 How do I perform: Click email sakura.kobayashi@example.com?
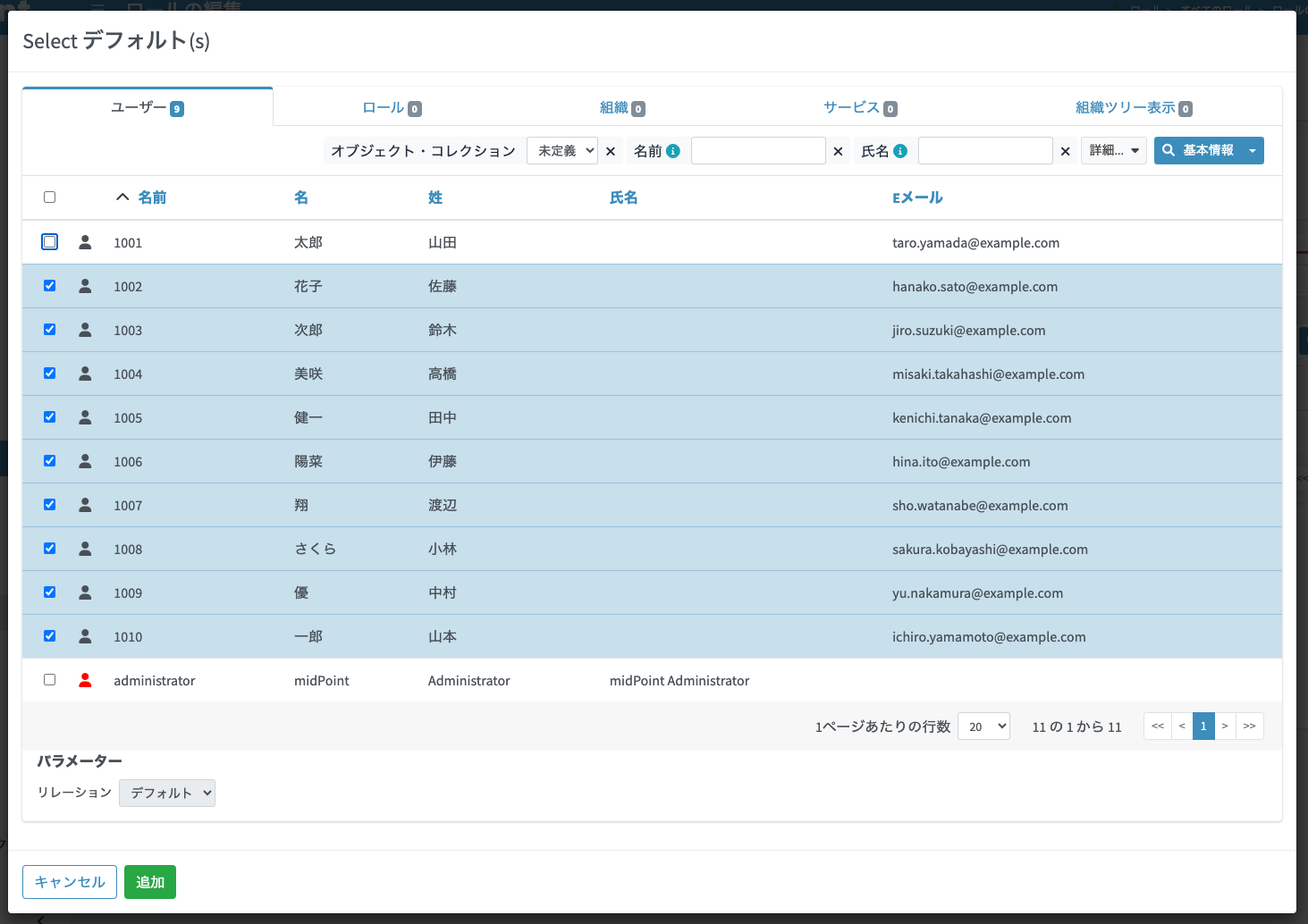(x=990, y=550)
